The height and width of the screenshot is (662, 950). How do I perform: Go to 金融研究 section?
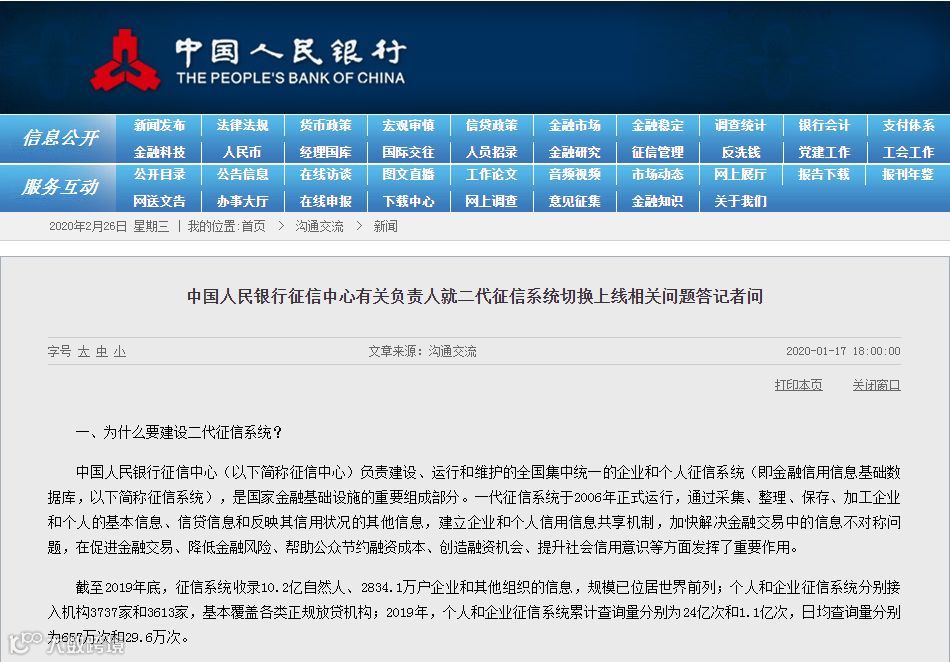pyautogui.click(x=574, y=152)
